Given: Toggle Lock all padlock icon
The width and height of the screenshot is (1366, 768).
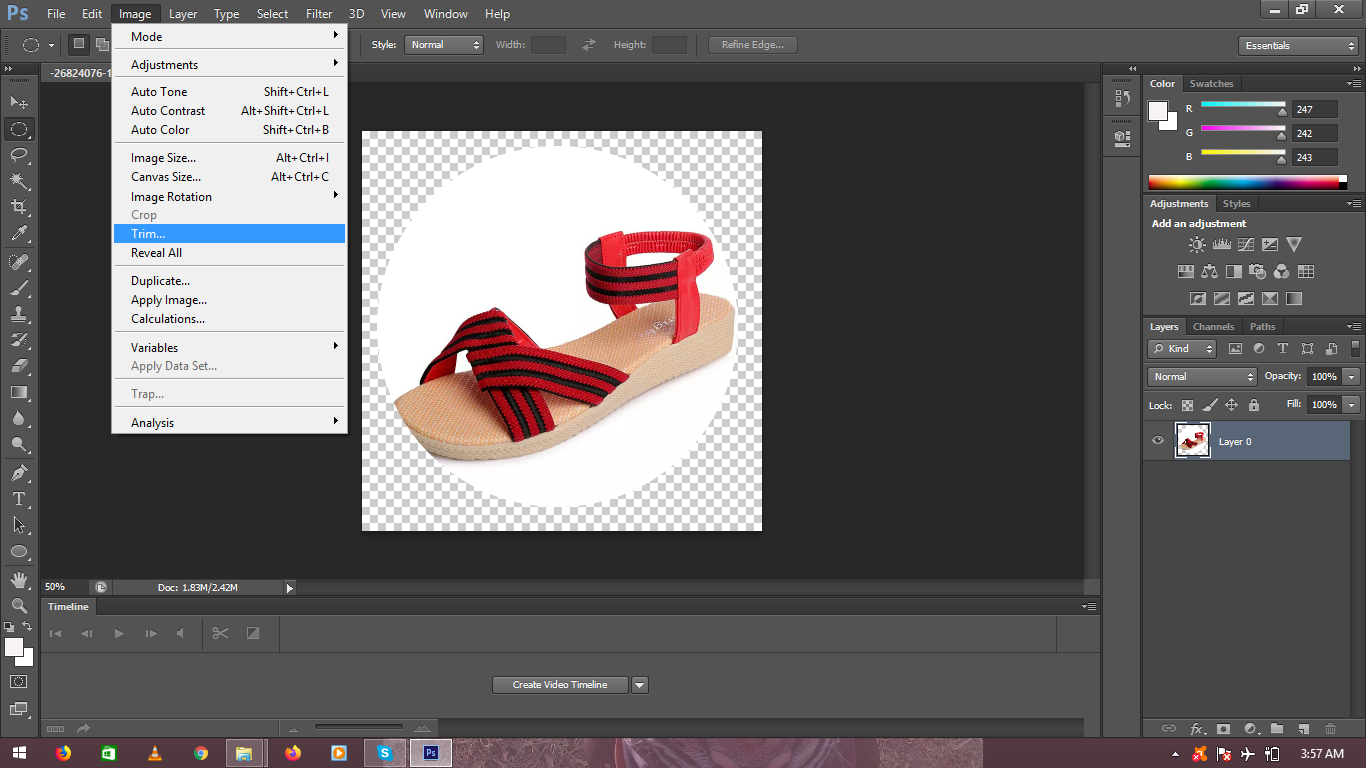Looking at the screenshot, I should 1253,405.
